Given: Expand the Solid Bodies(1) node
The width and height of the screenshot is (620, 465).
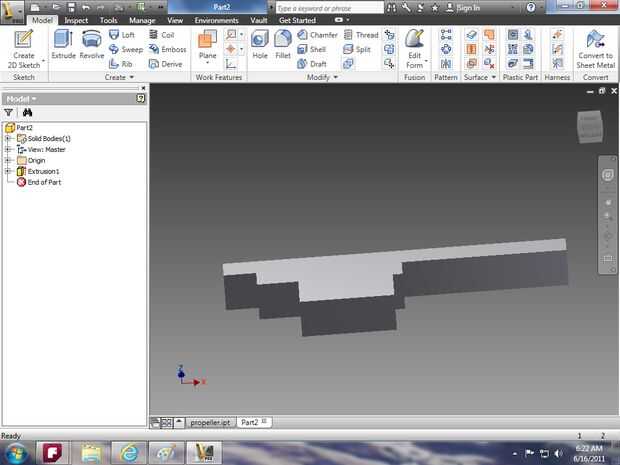Looking at the screenshot, I should tap(8, 138).
